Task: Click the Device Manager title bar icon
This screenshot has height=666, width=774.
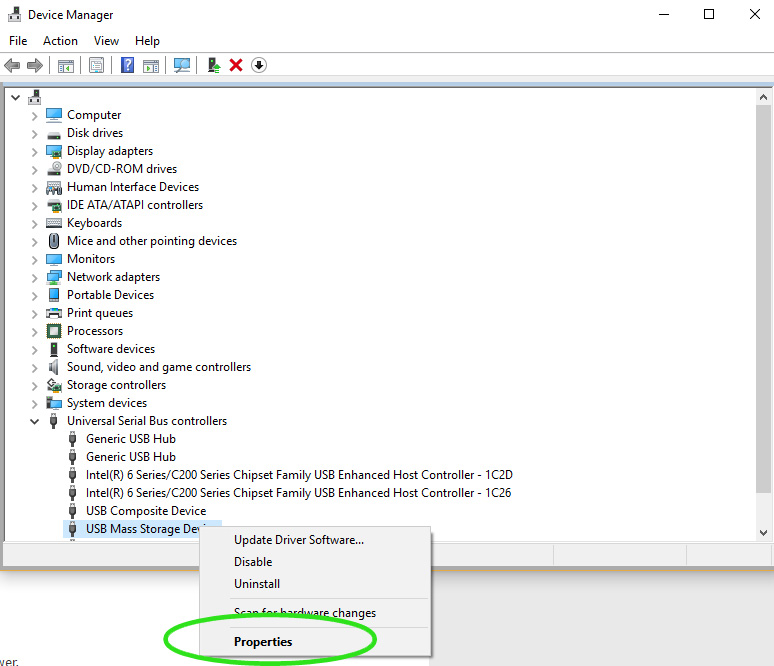Action: 14,14
